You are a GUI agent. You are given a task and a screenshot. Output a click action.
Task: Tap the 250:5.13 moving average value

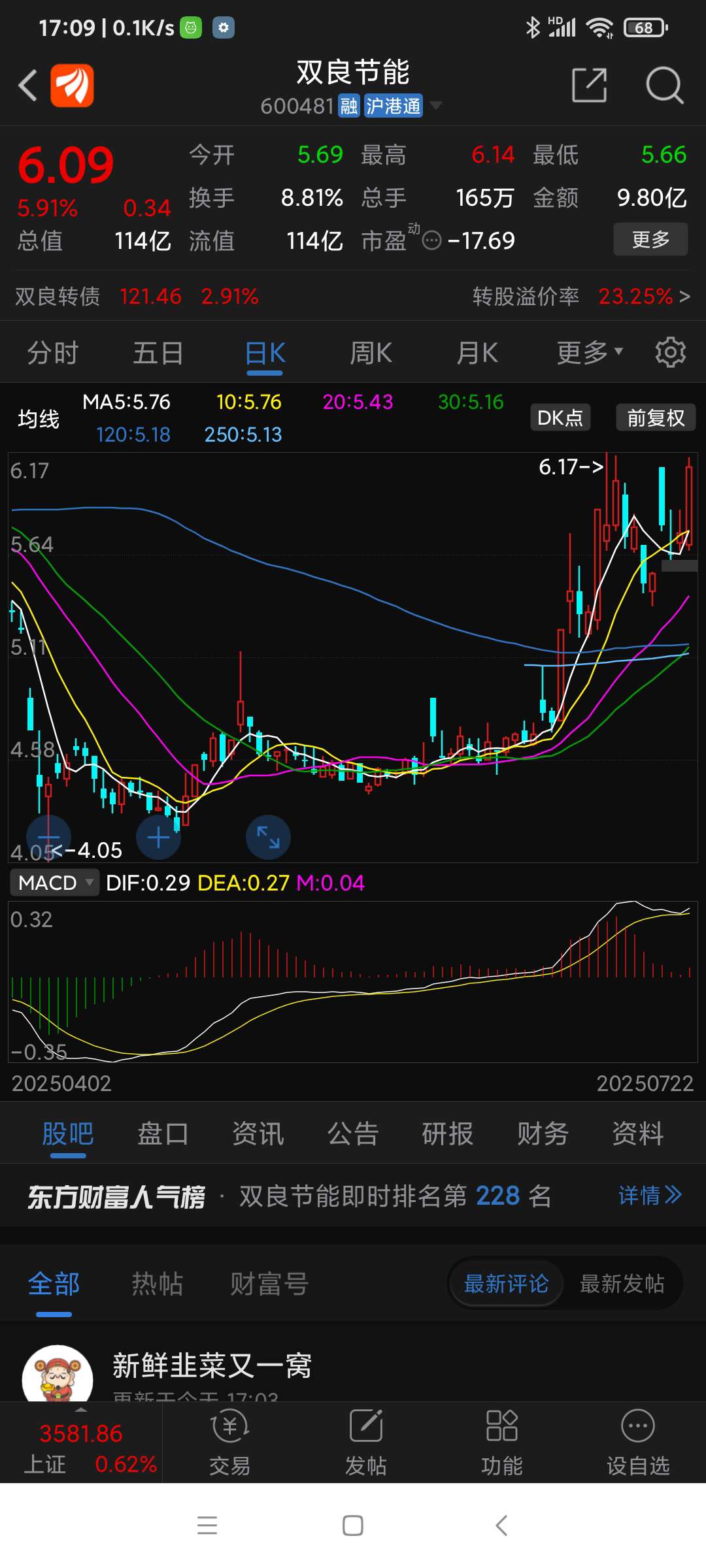(x=243, y=434)
